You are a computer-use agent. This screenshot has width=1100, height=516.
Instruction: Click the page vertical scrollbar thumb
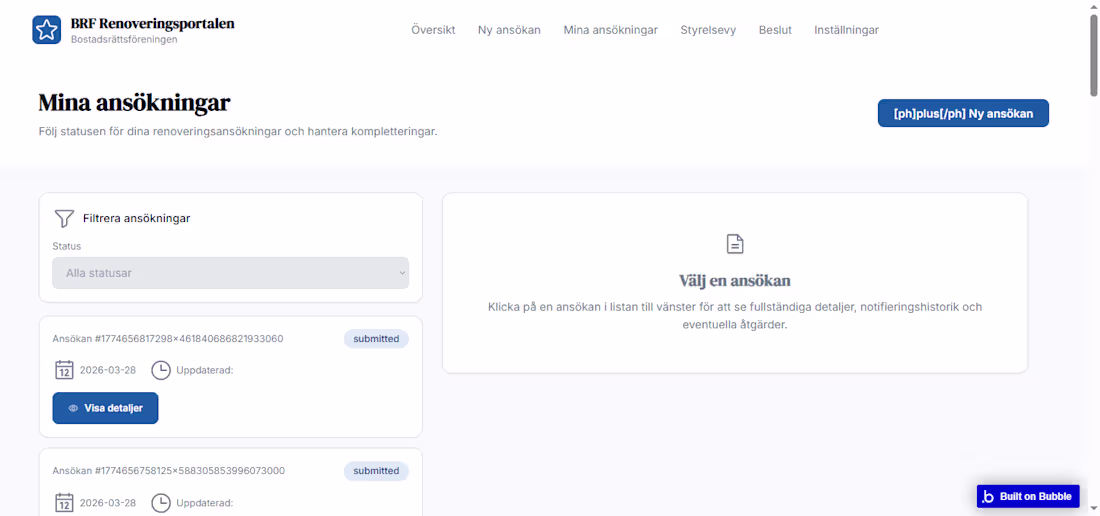[x=1094, y=55]
